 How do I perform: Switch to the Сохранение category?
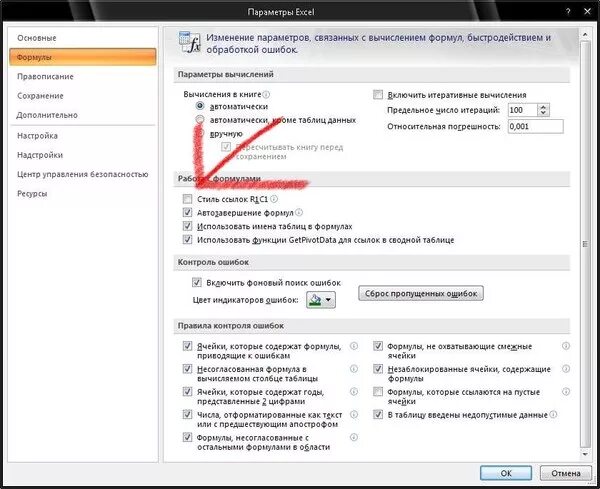click(40, 96)
